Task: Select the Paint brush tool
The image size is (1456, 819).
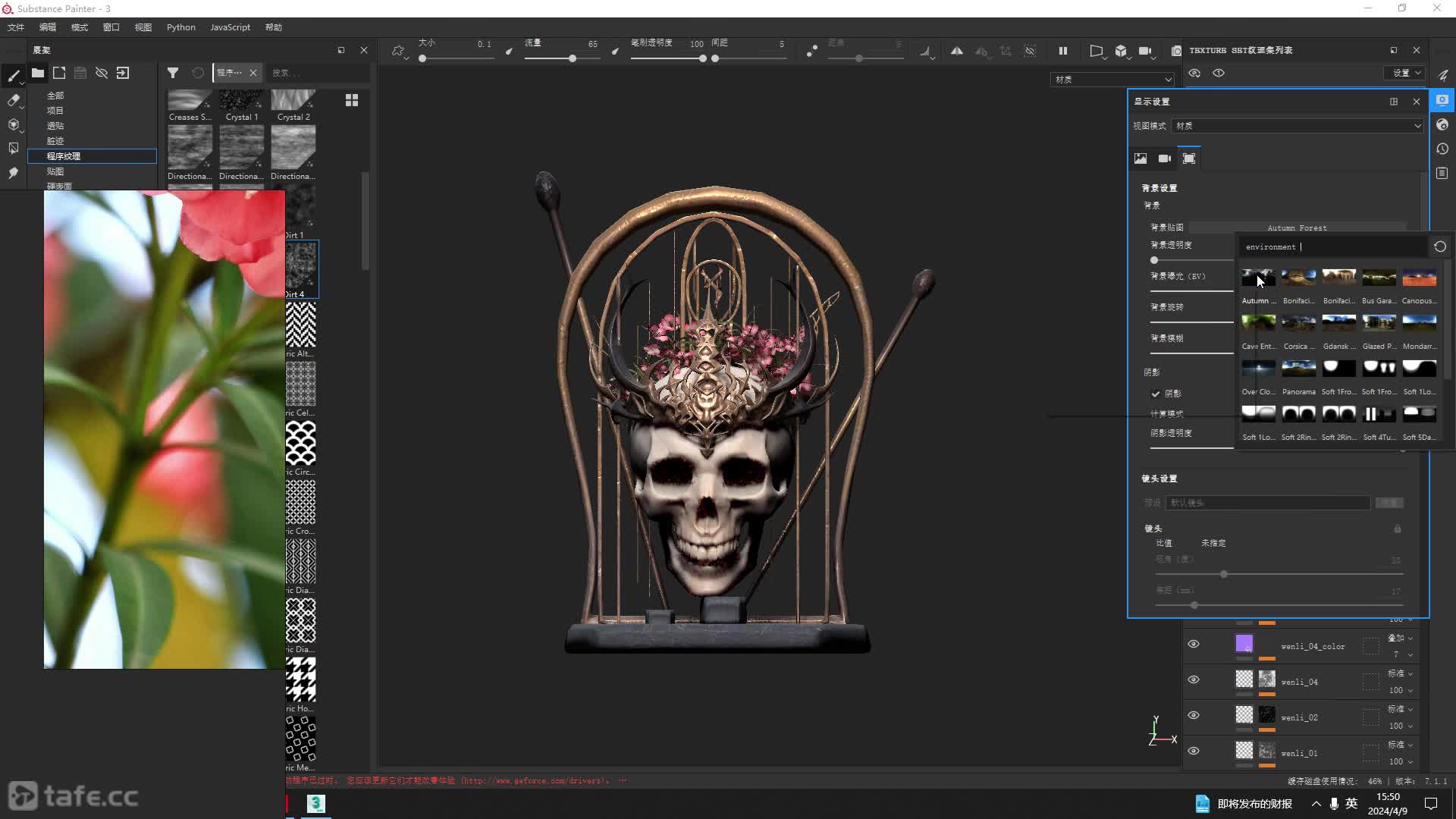Action: click(x=13, y=75)
